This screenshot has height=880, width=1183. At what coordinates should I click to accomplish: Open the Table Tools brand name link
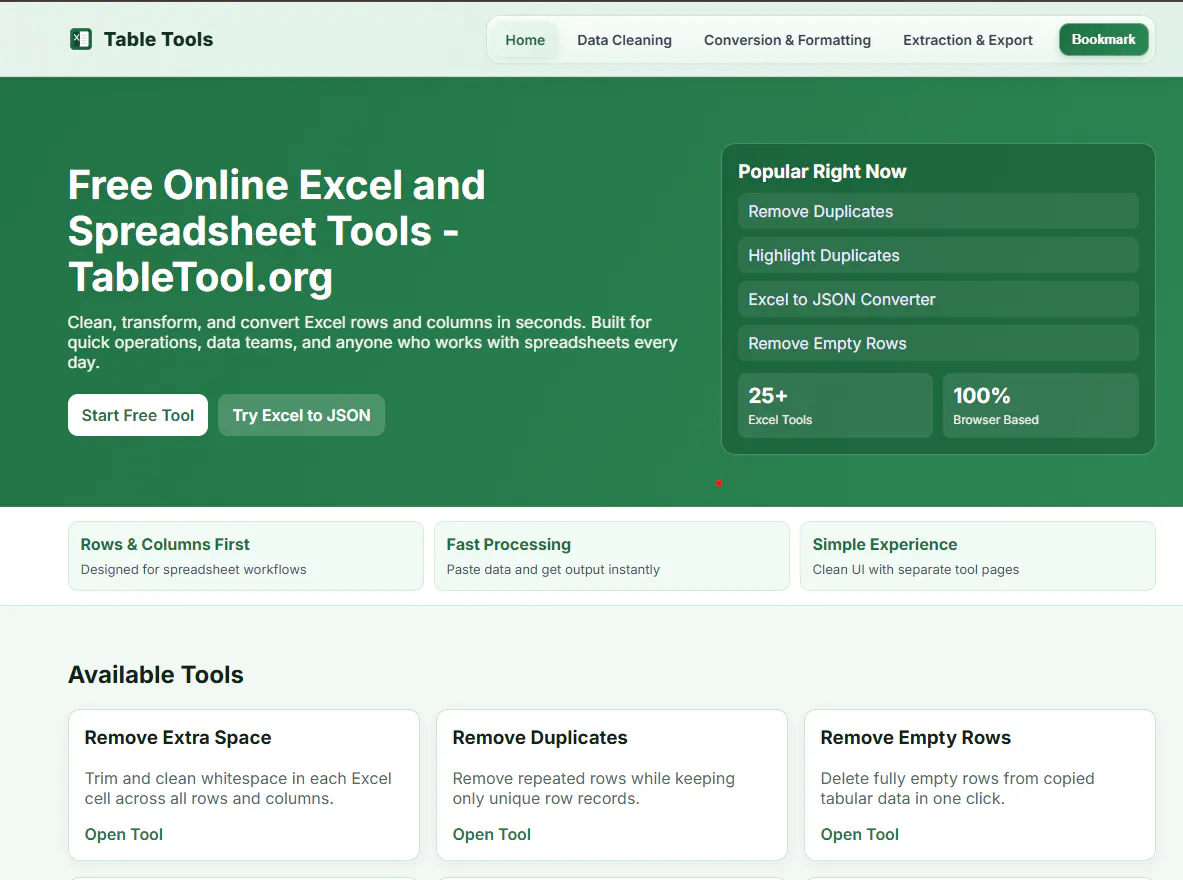(x=158, y=39)
